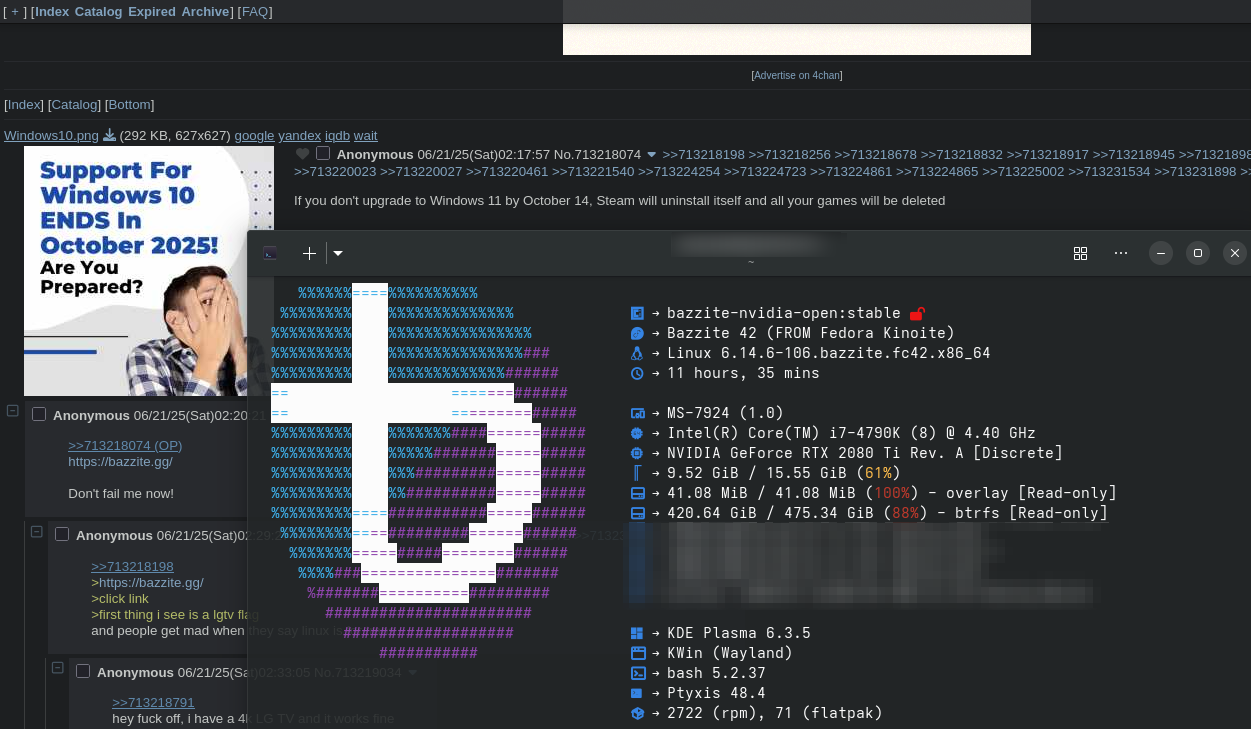The width and height of the screenshot is (1251, 729).
Task: Open backlink >>713218256 in OP header
Action: [790, 155]
